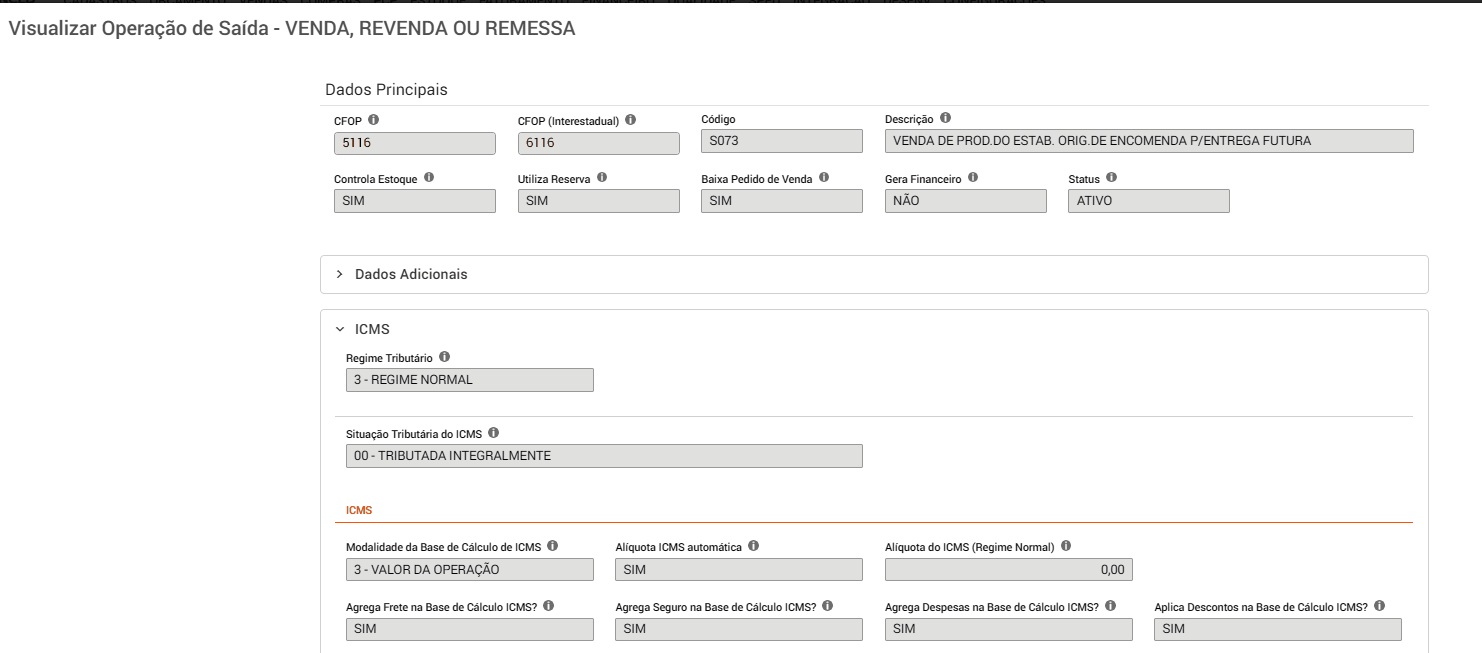Viewport: 1482px width, 653px height.
Task: Open the Regime Tributário field
Action: pos(469,380)
